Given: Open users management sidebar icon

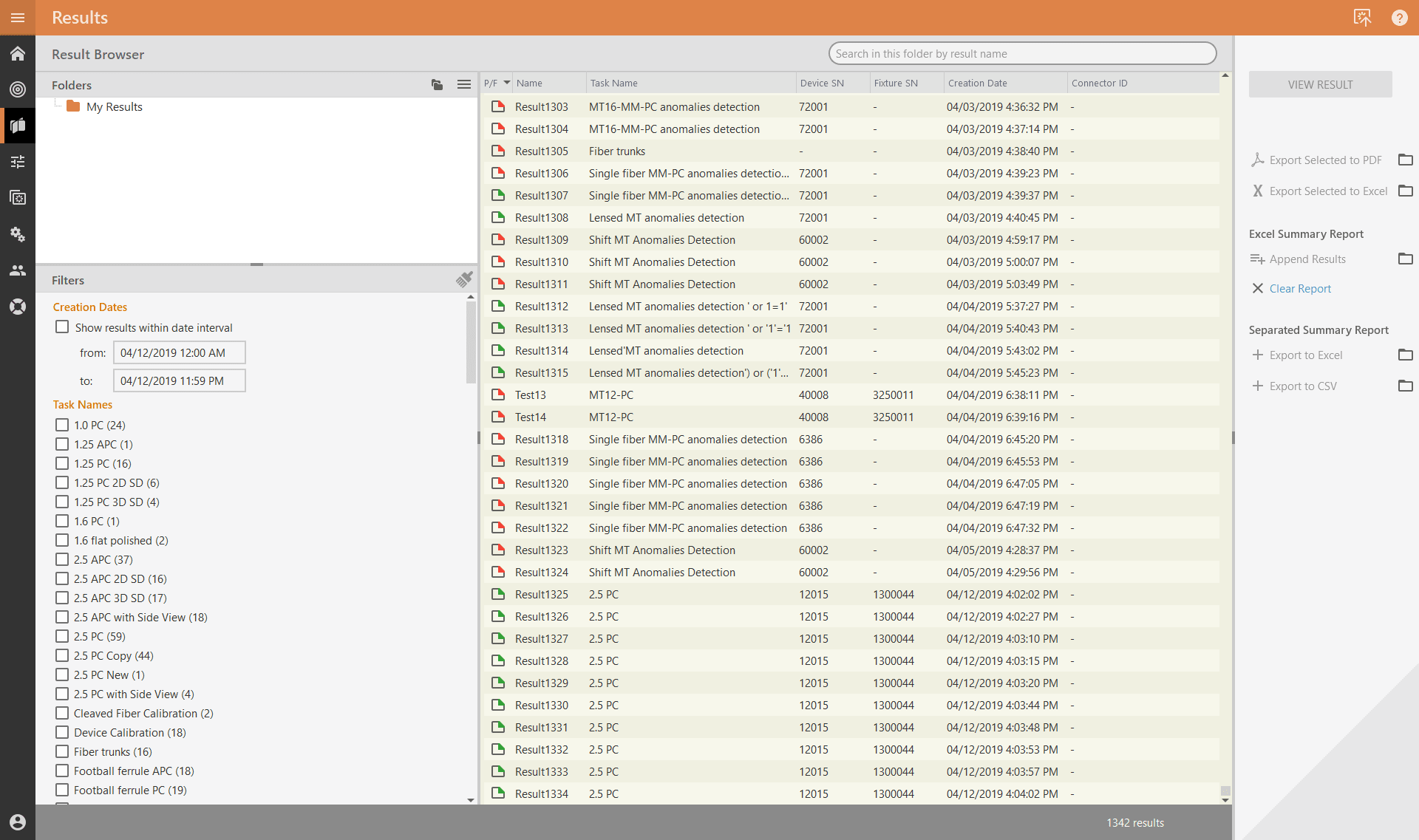Looking at the screenshot, I should tap(18, 270).
